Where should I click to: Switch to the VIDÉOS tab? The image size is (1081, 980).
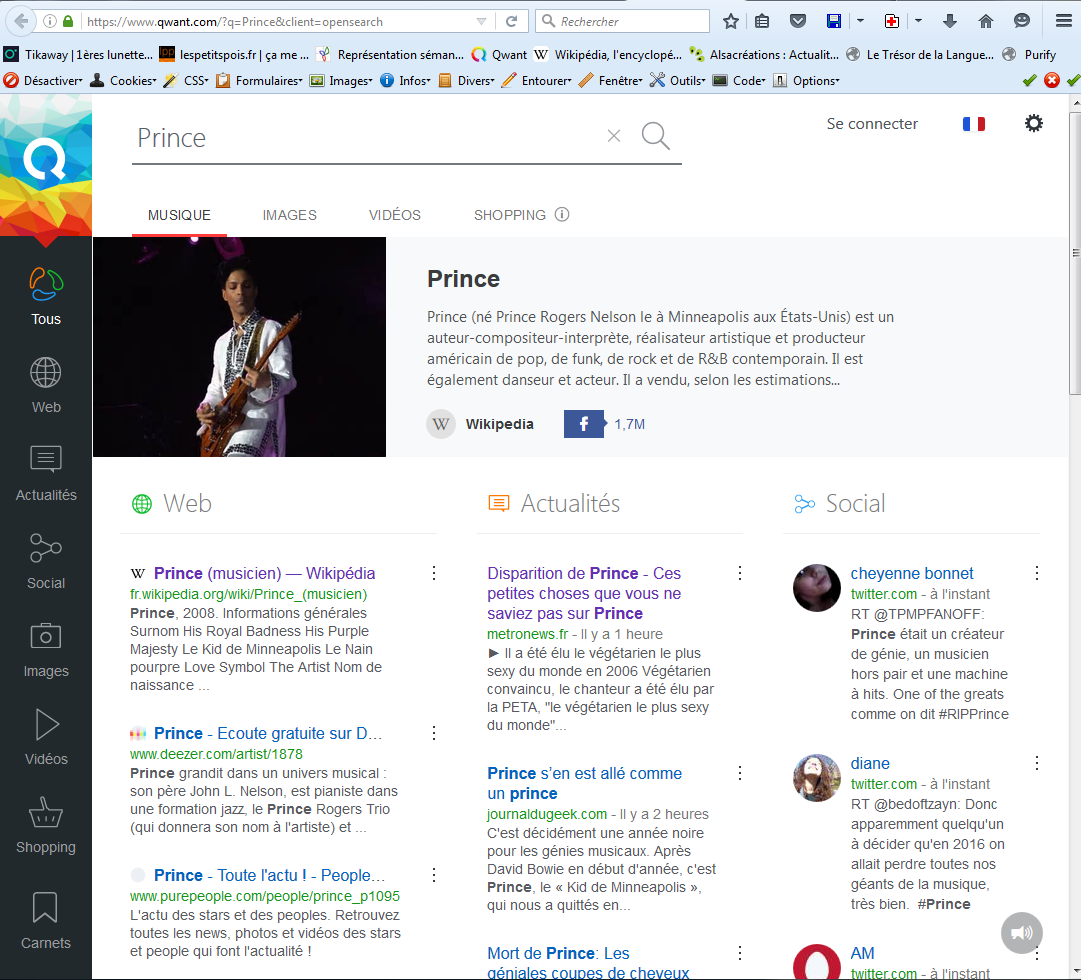pyautogui.click(x=395, y=215)
